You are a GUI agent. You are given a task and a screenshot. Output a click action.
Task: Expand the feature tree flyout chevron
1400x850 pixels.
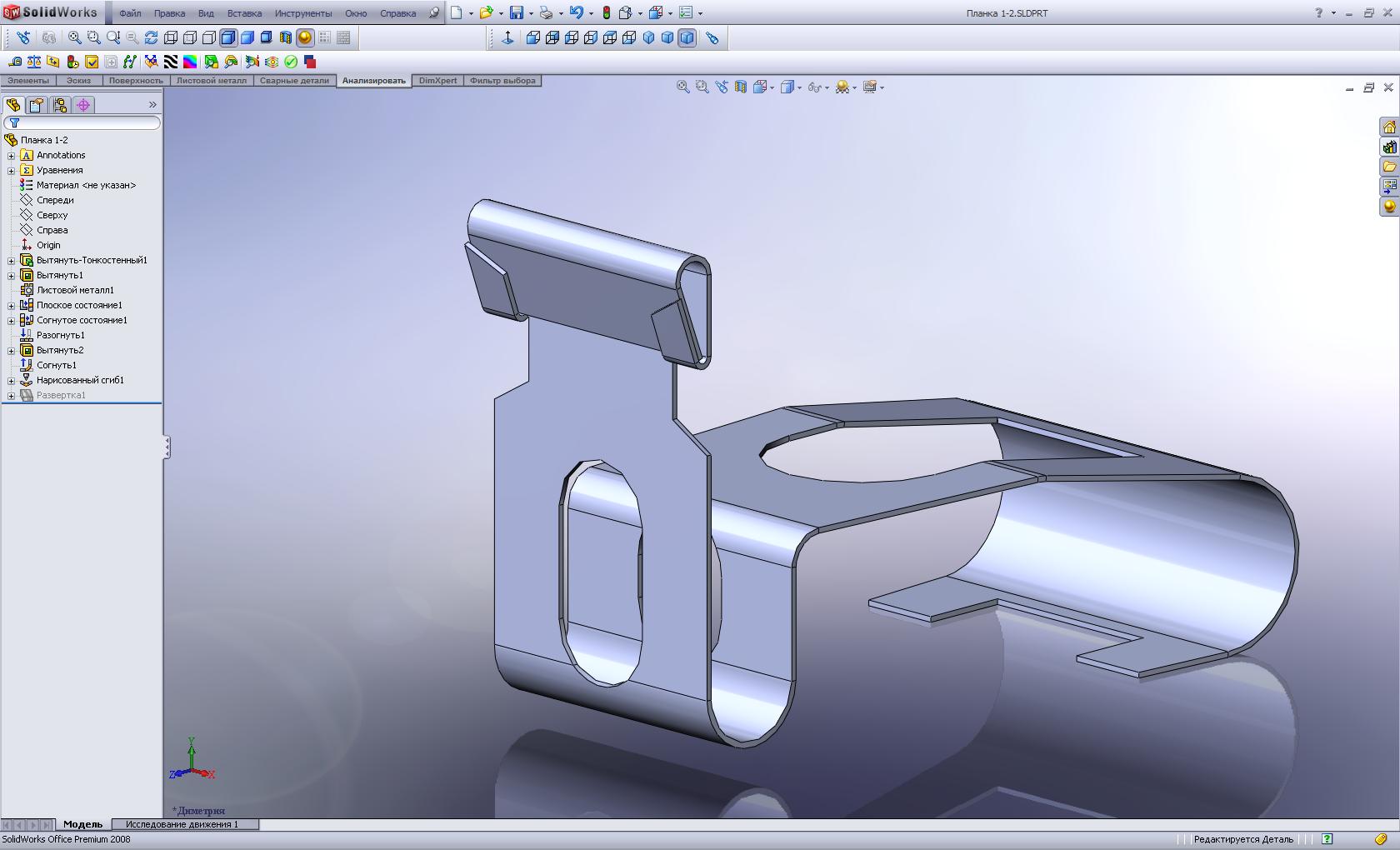[x=152, y=105]
